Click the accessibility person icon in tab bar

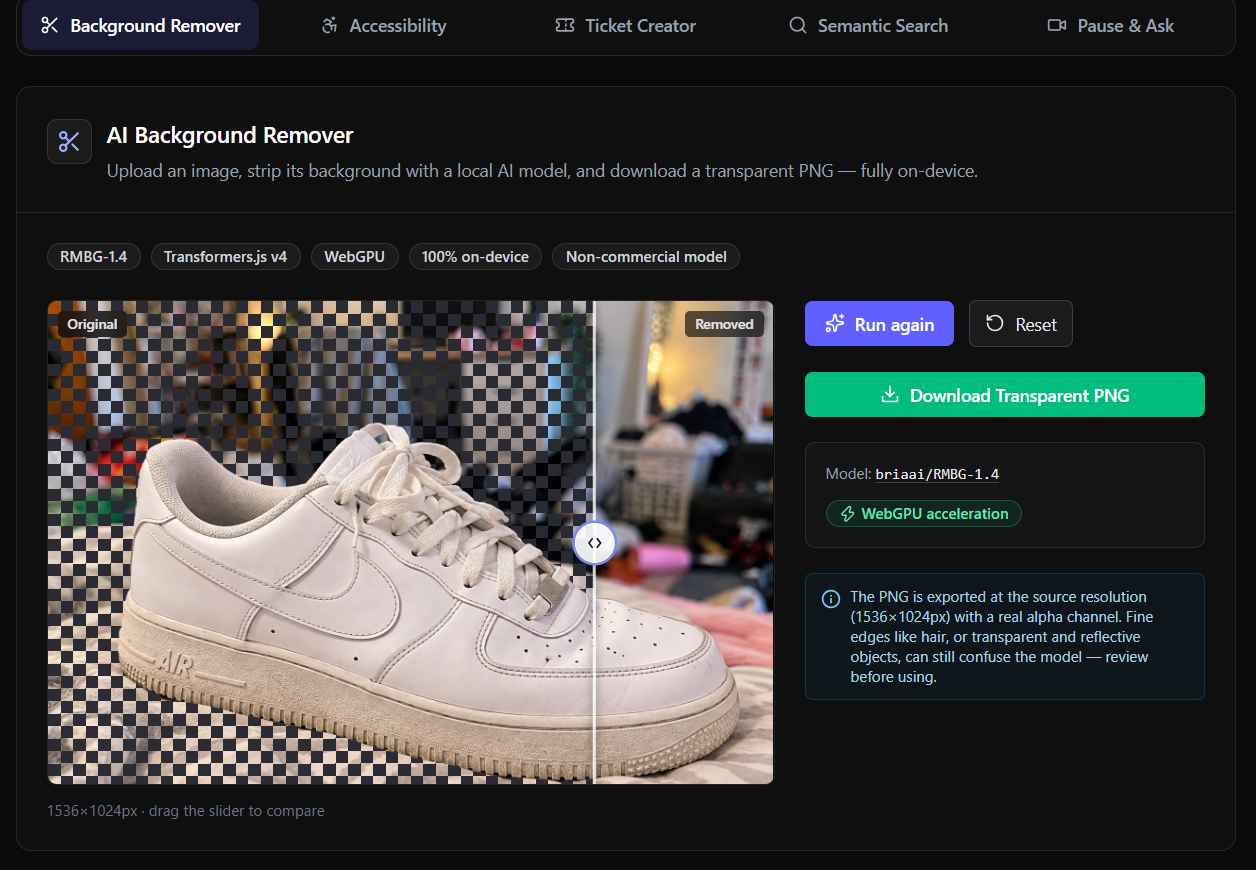click(x=329, y=25)
